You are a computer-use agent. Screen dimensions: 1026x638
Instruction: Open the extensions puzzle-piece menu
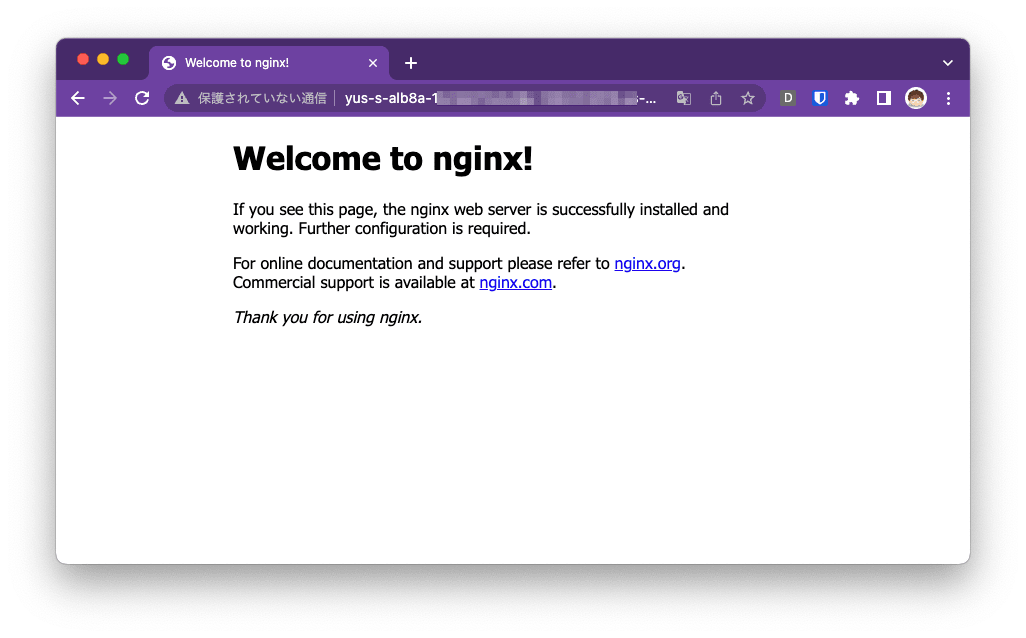click(x=852, y=98)
